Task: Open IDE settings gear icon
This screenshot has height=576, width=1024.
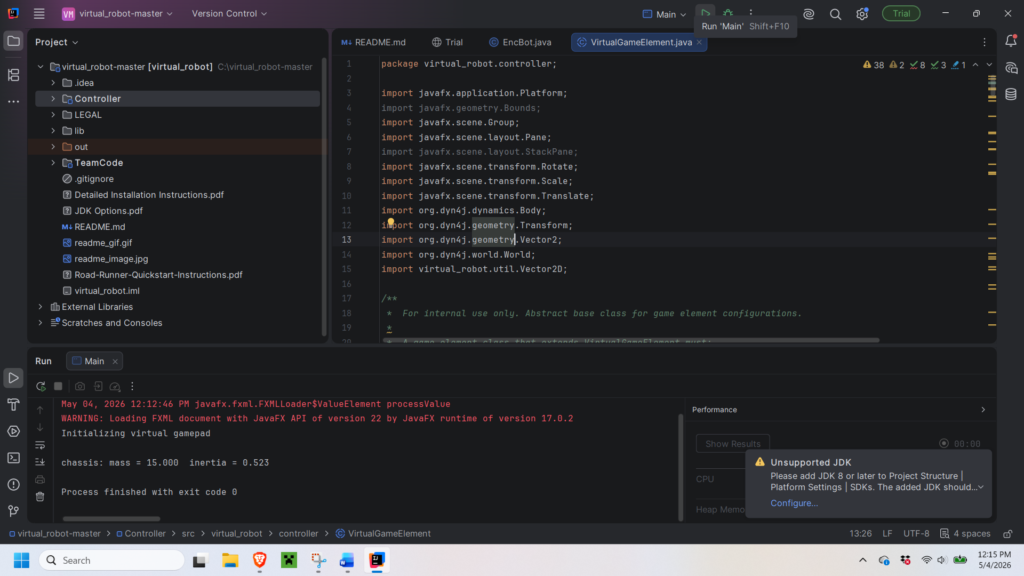Action: (862, 14)
